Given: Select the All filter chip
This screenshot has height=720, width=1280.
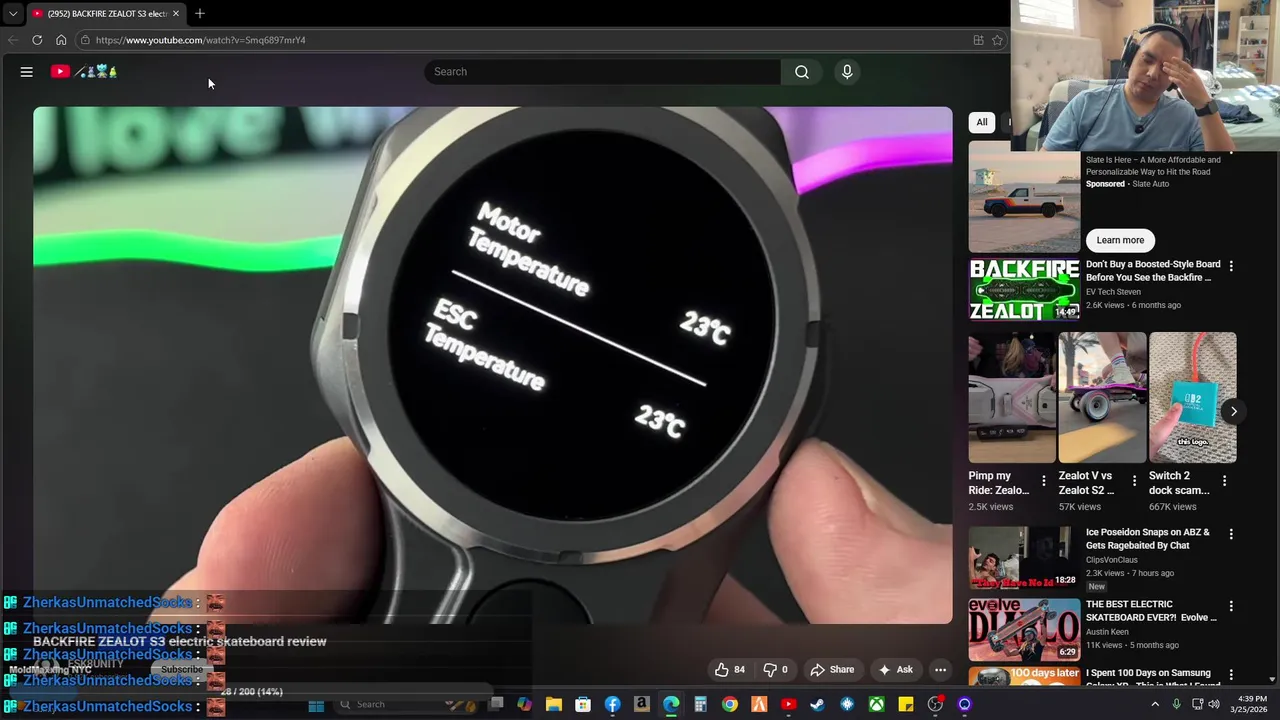Looking at the screenshot, I should click(x=982, y=122).
